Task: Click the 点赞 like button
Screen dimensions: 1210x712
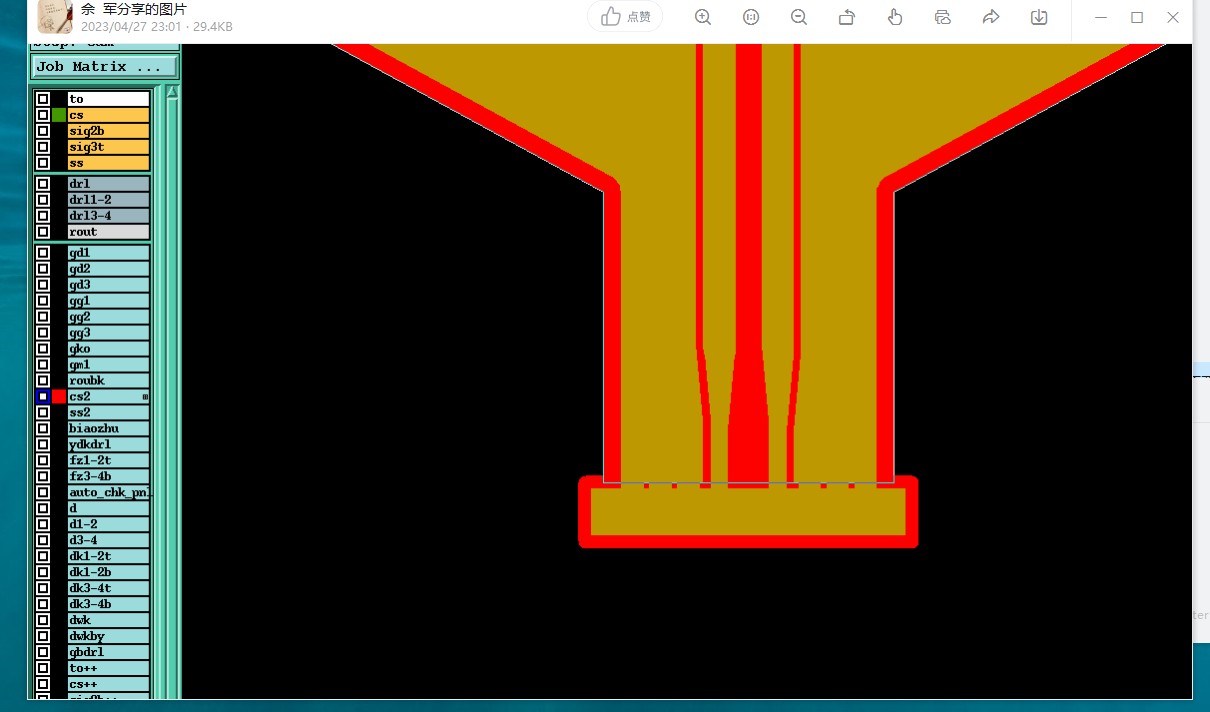Action: (626, 17)
